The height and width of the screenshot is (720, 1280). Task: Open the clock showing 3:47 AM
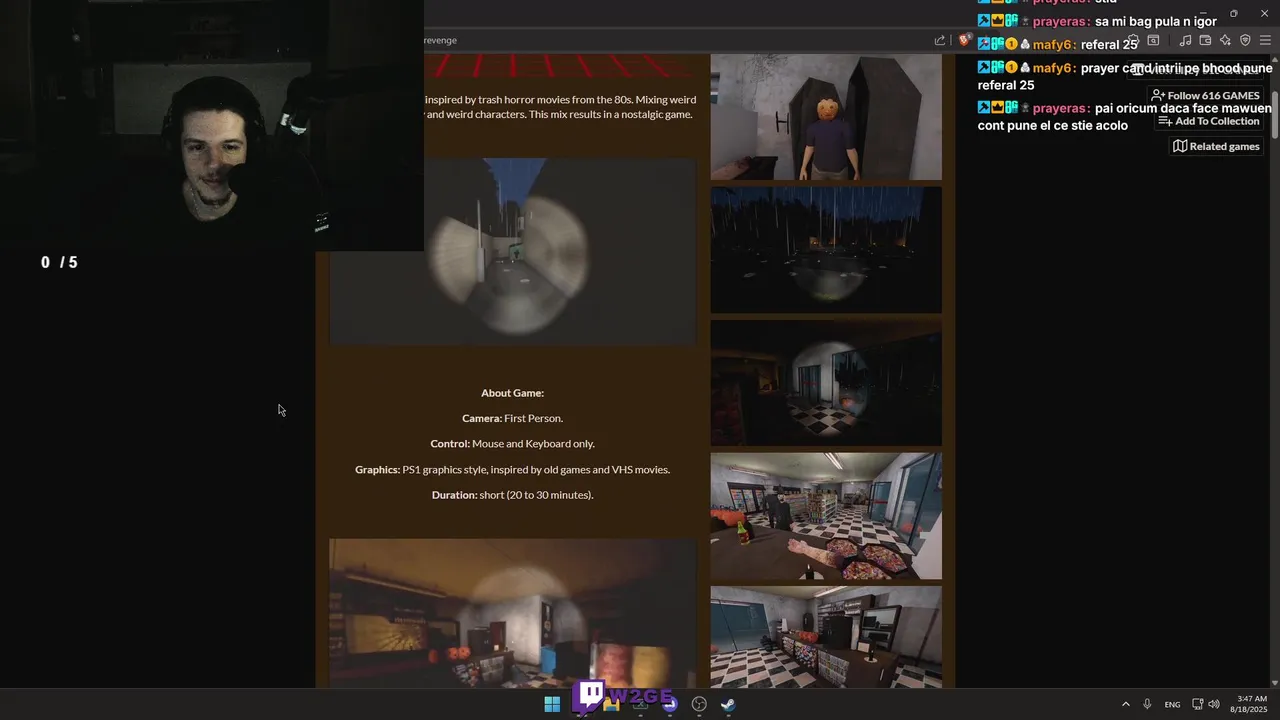coord(1251,704)
